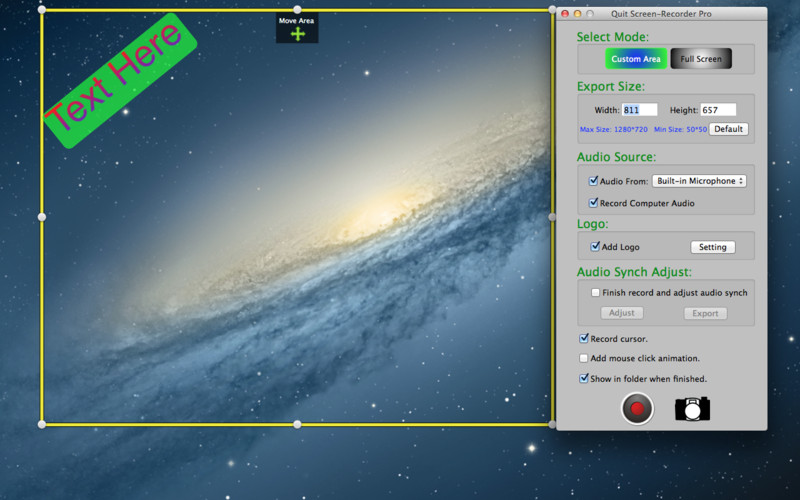
Task: Toggle Show in folder when finished
Action: click(584, 378)
